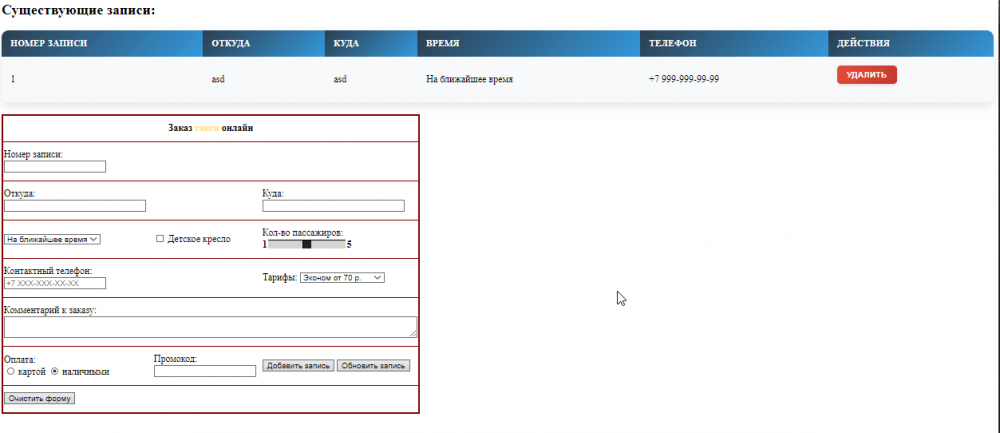Open the Тарифы dropdown showing Эконом
The width and height of the screenshot is (1000, 433).
[342, 277]
